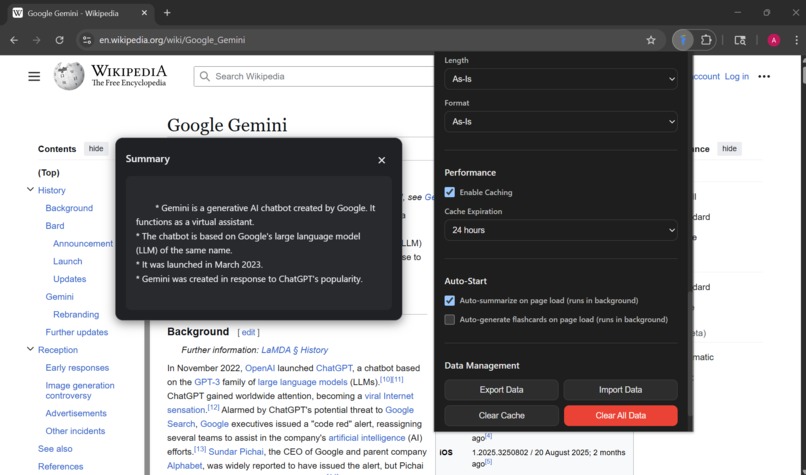Viewport: 806px width, 475px height.
Task: Go to Further updates in contents
Action: click(77, 332)
